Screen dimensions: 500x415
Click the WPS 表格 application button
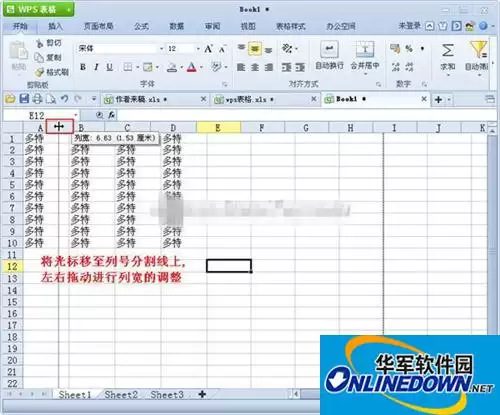[38, 9]
